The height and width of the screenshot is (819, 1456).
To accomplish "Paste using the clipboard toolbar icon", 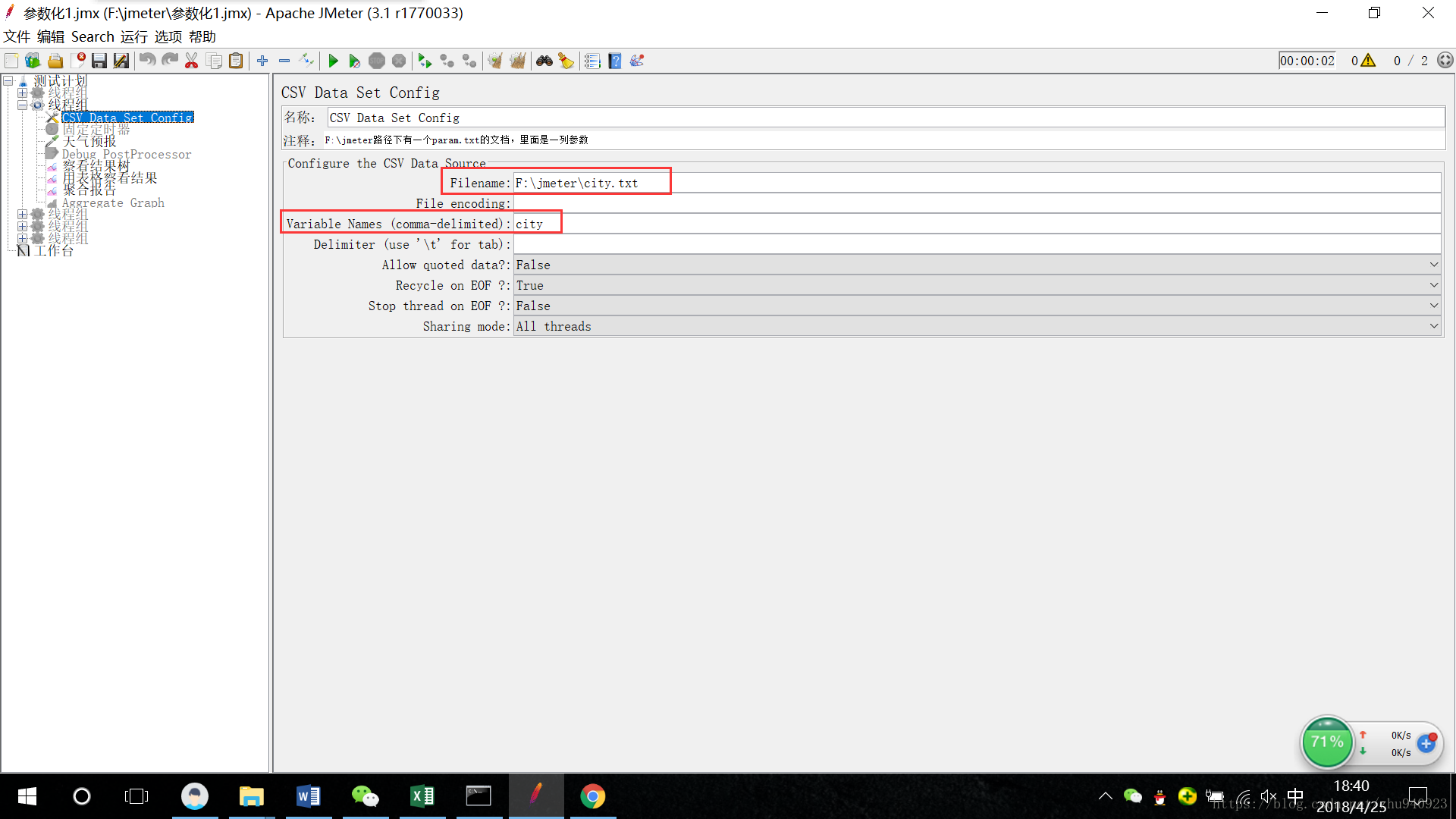I will (x=236, y=61).
